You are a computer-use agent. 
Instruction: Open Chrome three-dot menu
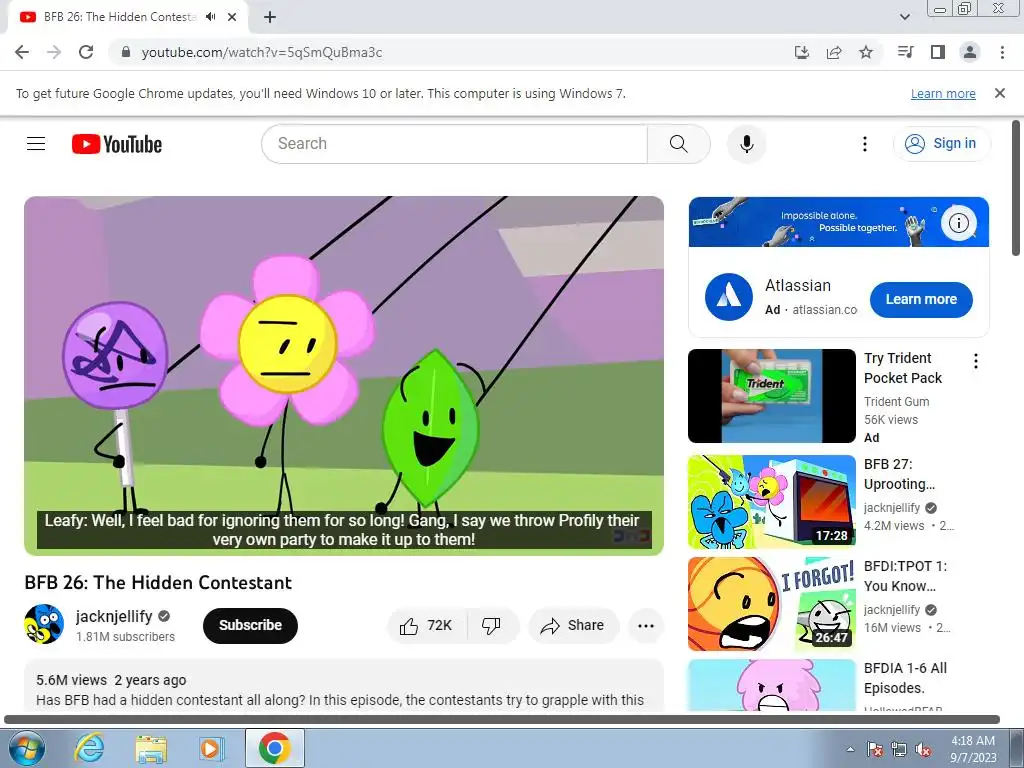[x=1002, y=52]
